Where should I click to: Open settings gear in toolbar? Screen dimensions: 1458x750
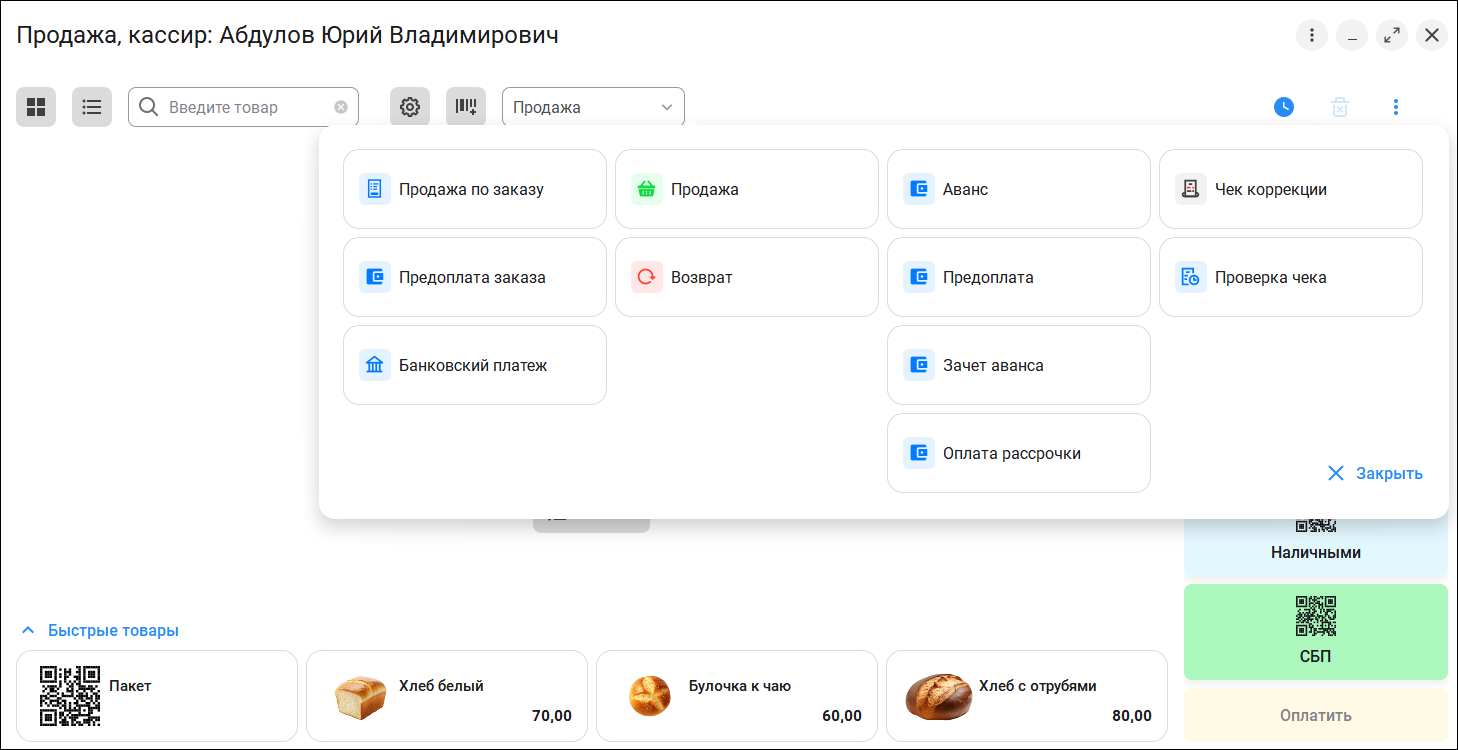pos(410,107)
